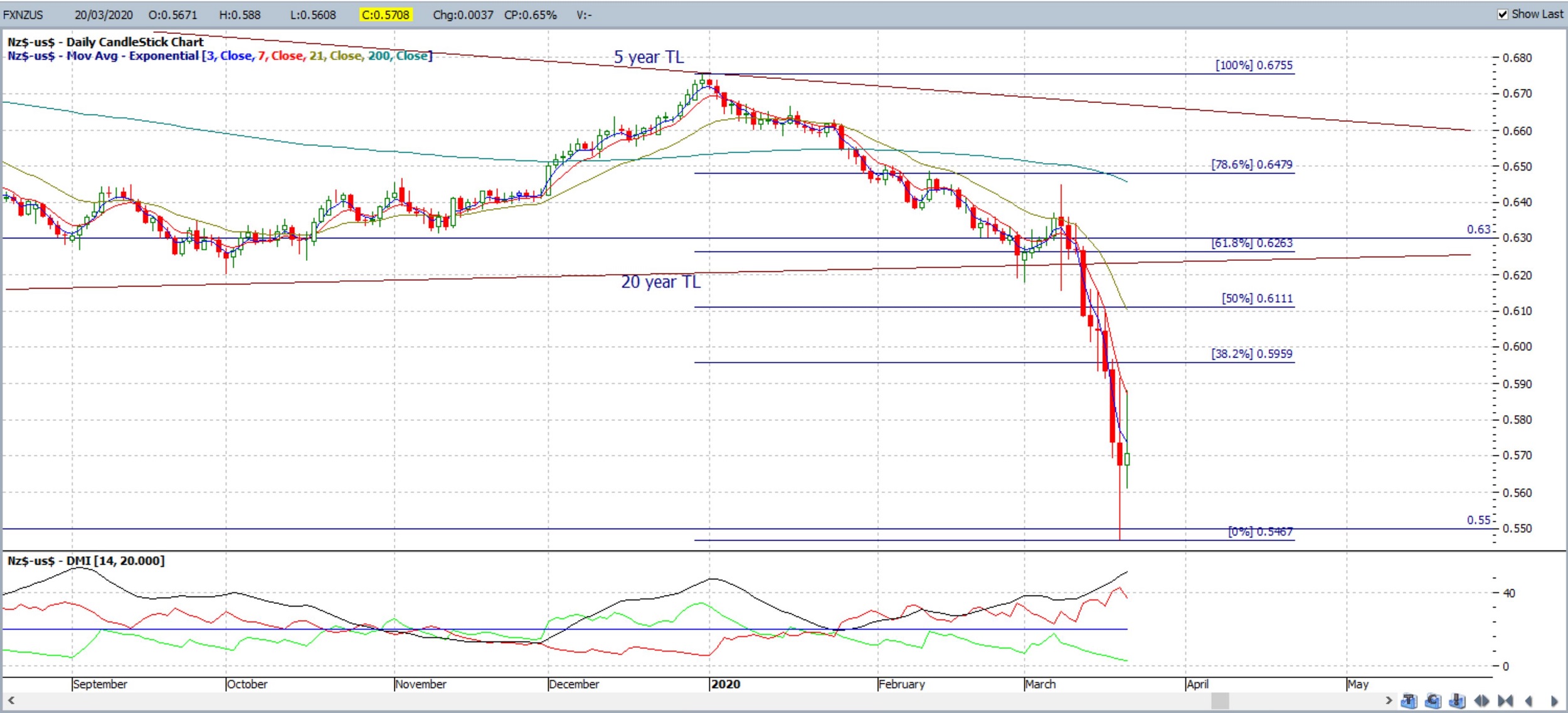
Task: Click the highlighted C:0.5708 close value
Action: pos(386,14)
